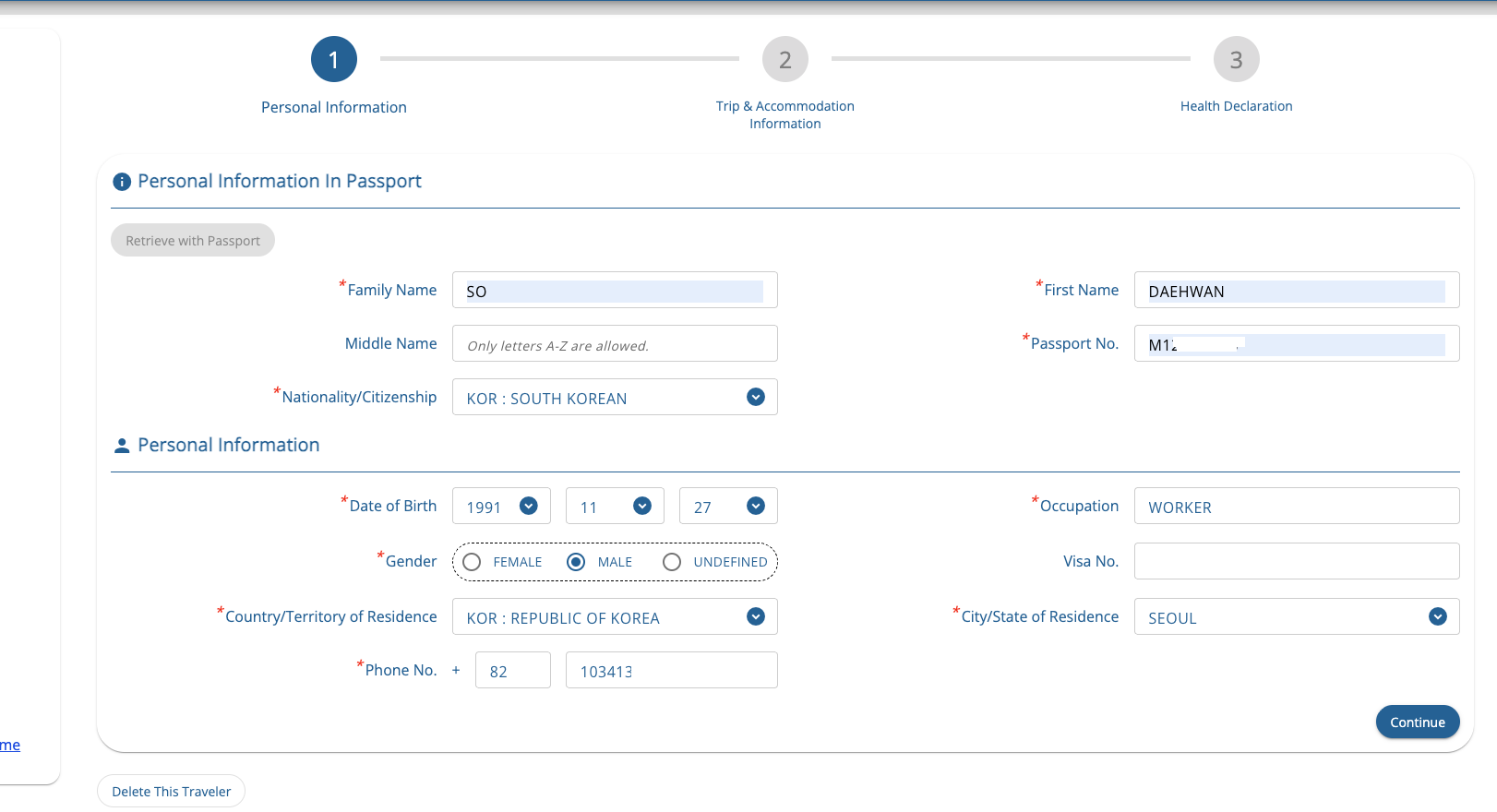The height and width of the screenshot is (812, 1497).
Task: Open the Nationality/Citizenship dropdown
Action: [x=615, y=398]
